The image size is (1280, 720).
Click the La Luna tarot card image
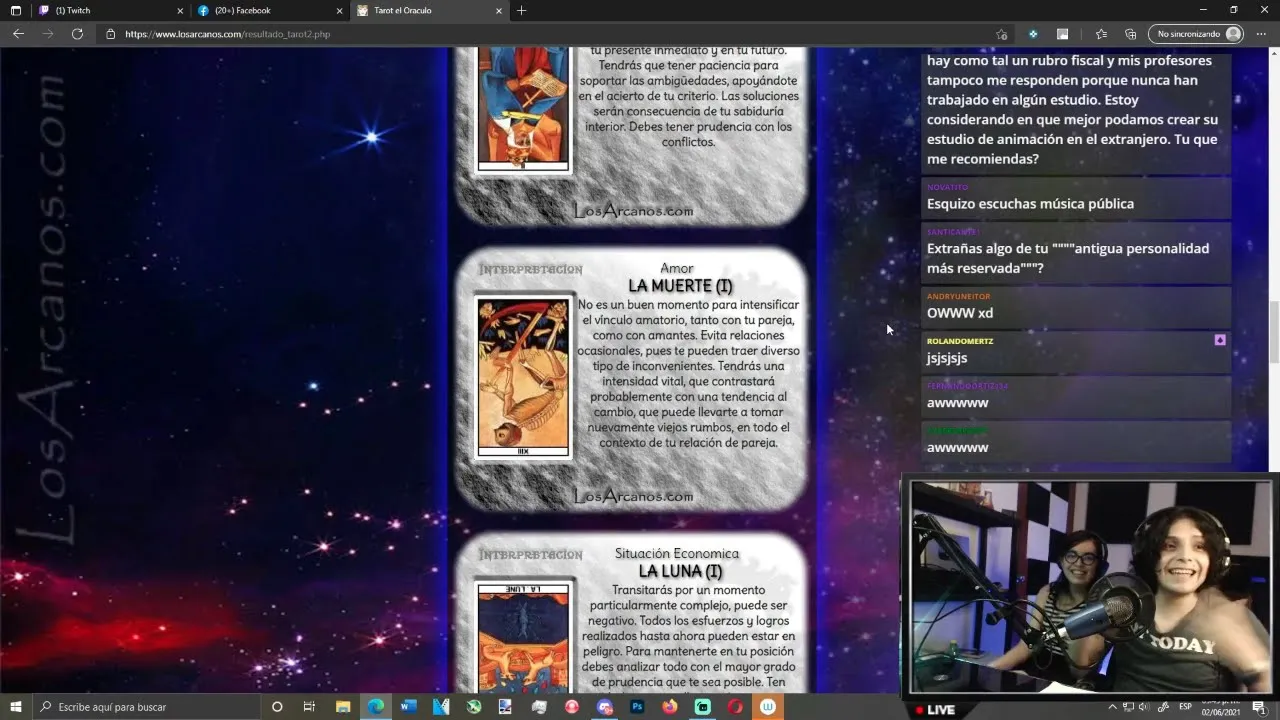[x=523, y=636]
